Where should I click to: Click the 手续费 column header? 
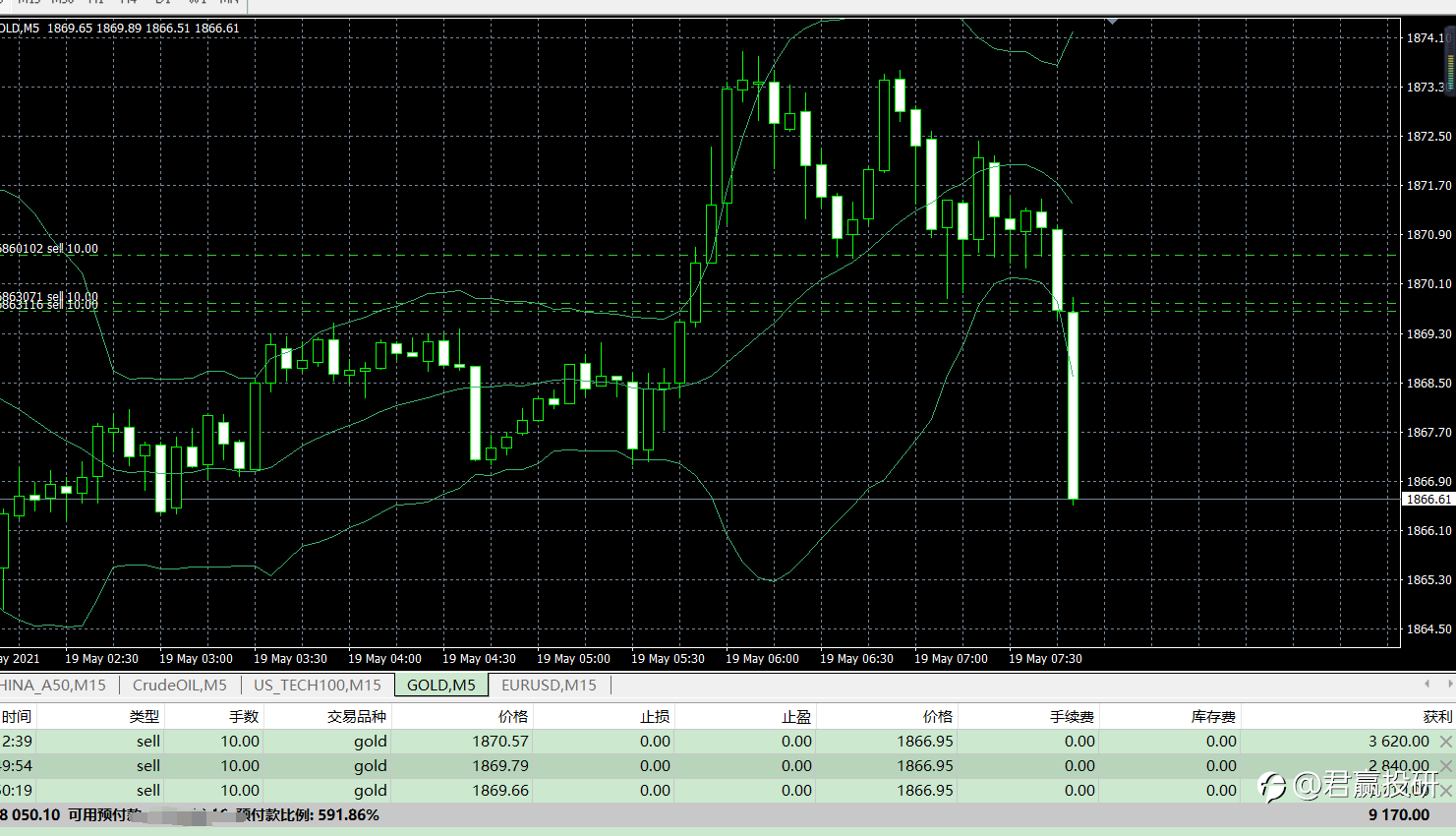click(1072, 716)
